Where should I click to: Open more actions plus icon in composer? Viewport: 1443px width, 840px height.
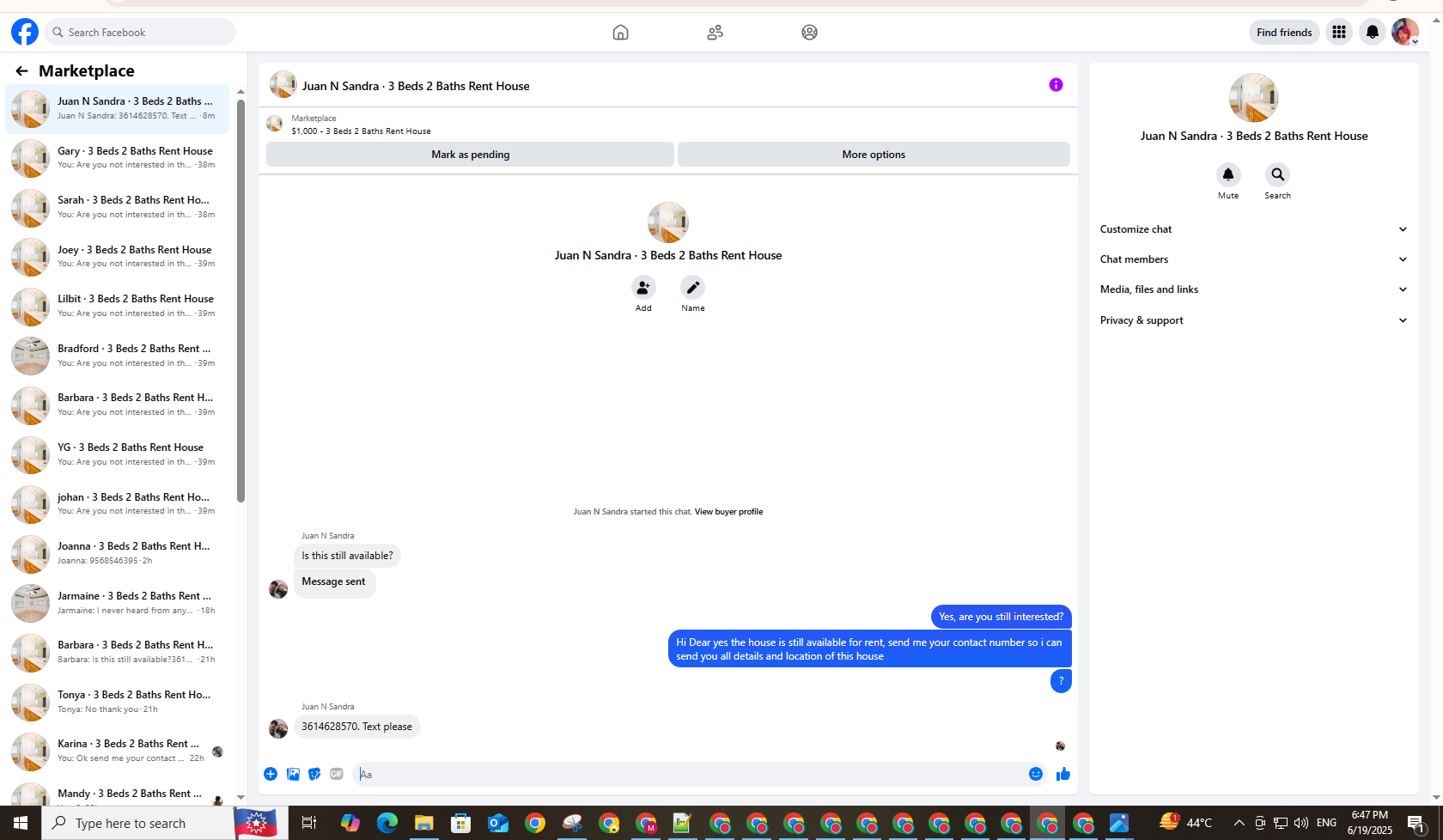pyautogui.click(x=271, y=774)
